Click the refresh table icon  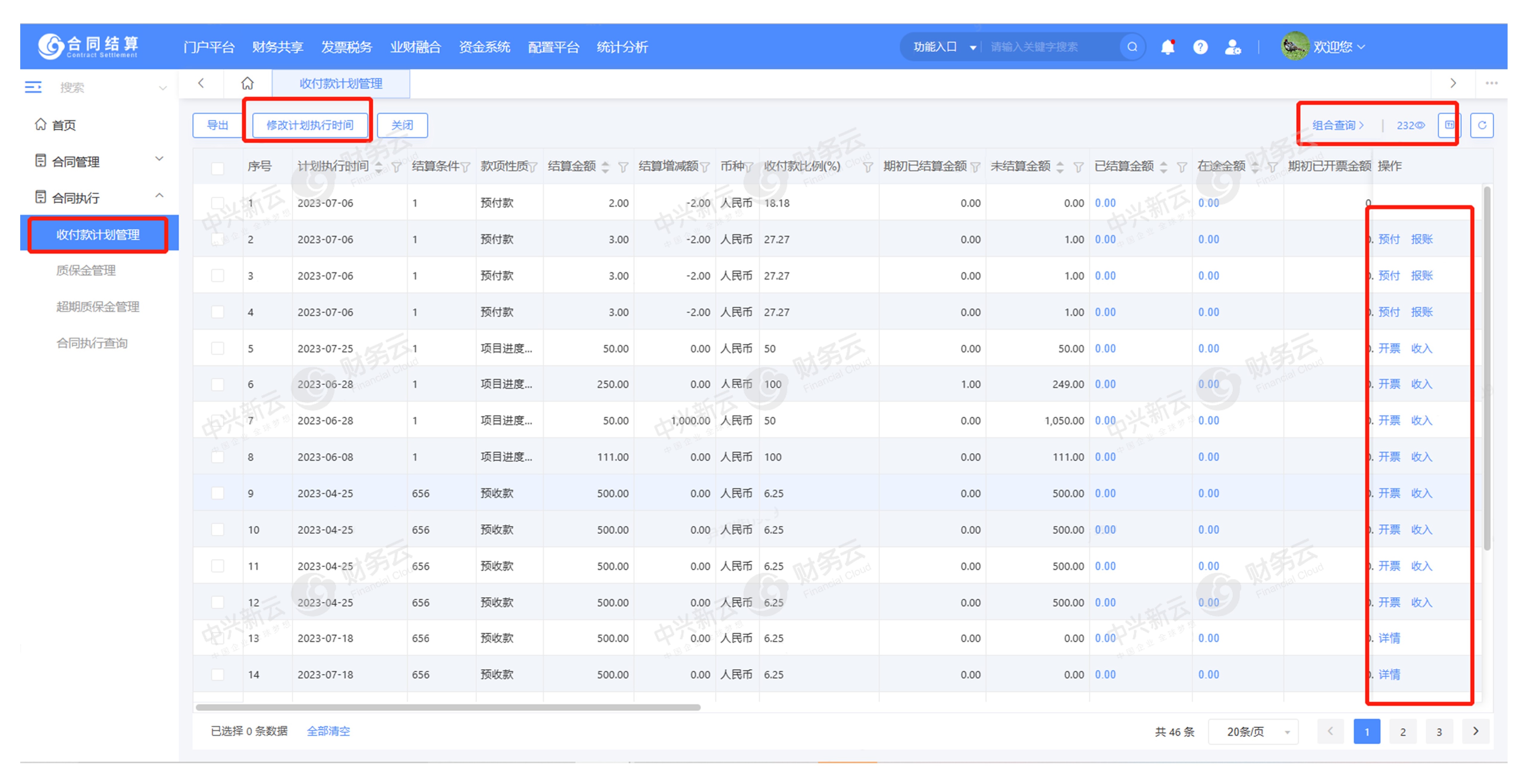(1481, 125)
